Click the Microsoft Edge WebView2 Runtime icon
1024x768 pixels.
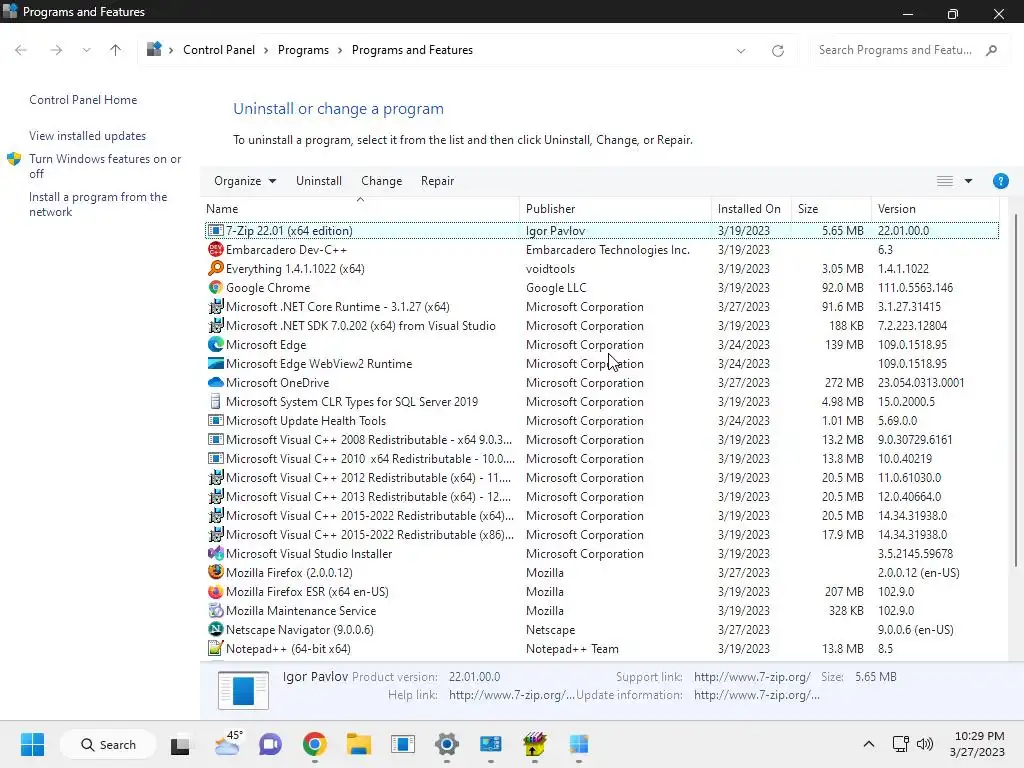pyautogui.click(x=216, y=363)
